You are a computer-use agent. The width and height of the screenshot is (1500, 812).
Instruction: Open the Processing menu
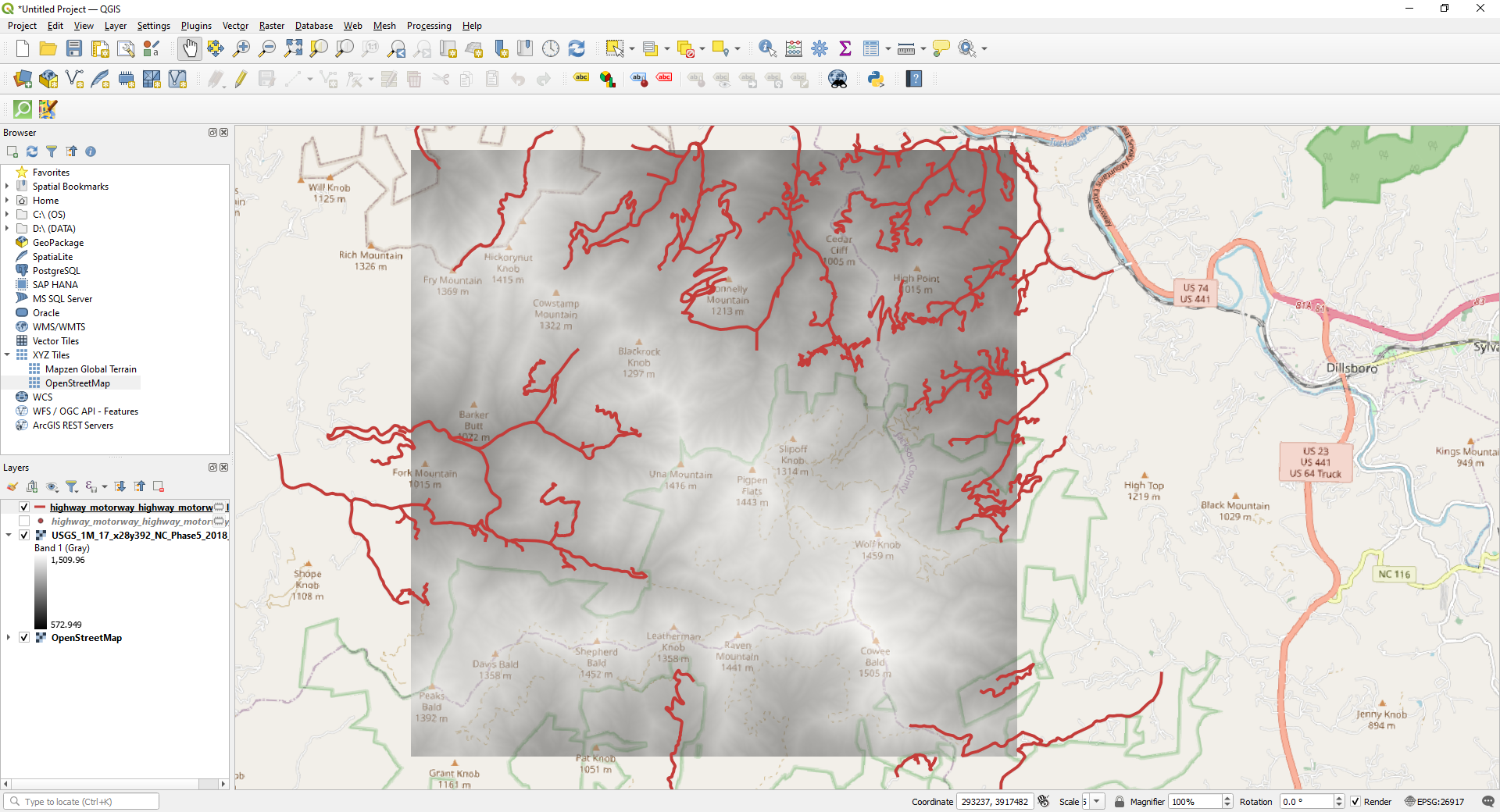429,26
